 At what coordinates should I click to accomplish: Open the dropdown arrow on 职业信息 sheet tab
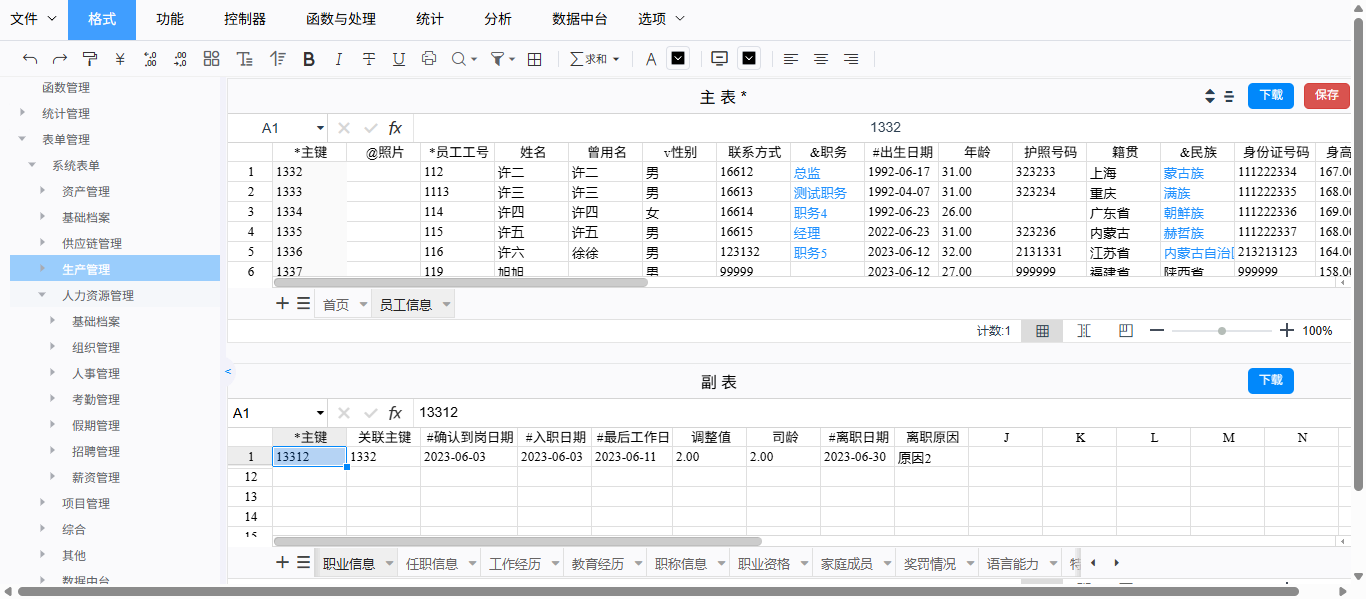tap(389, 564)
